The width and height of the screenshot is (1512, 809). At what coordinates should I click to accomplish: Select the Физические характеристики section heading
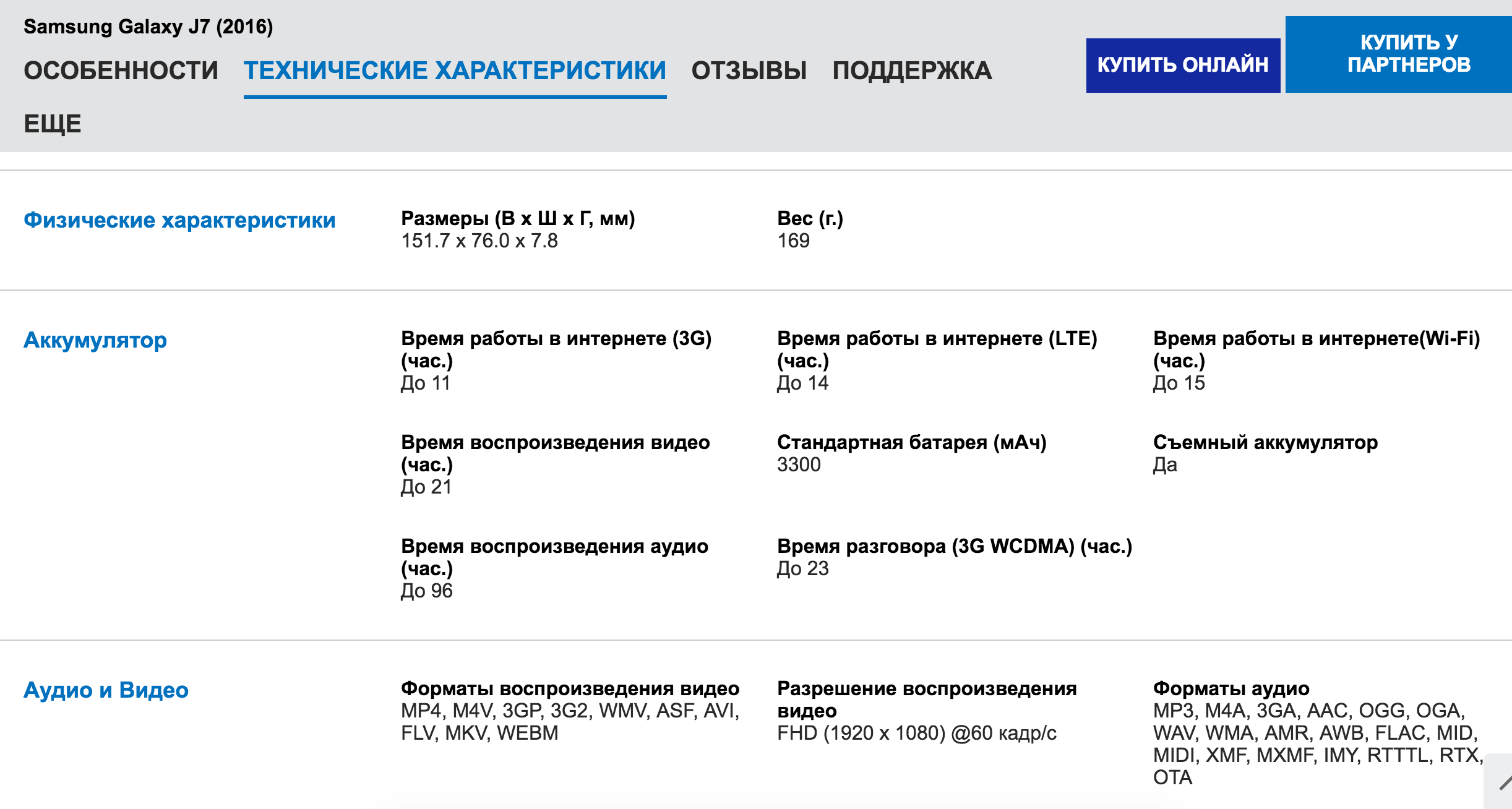[x=179, y=220]
